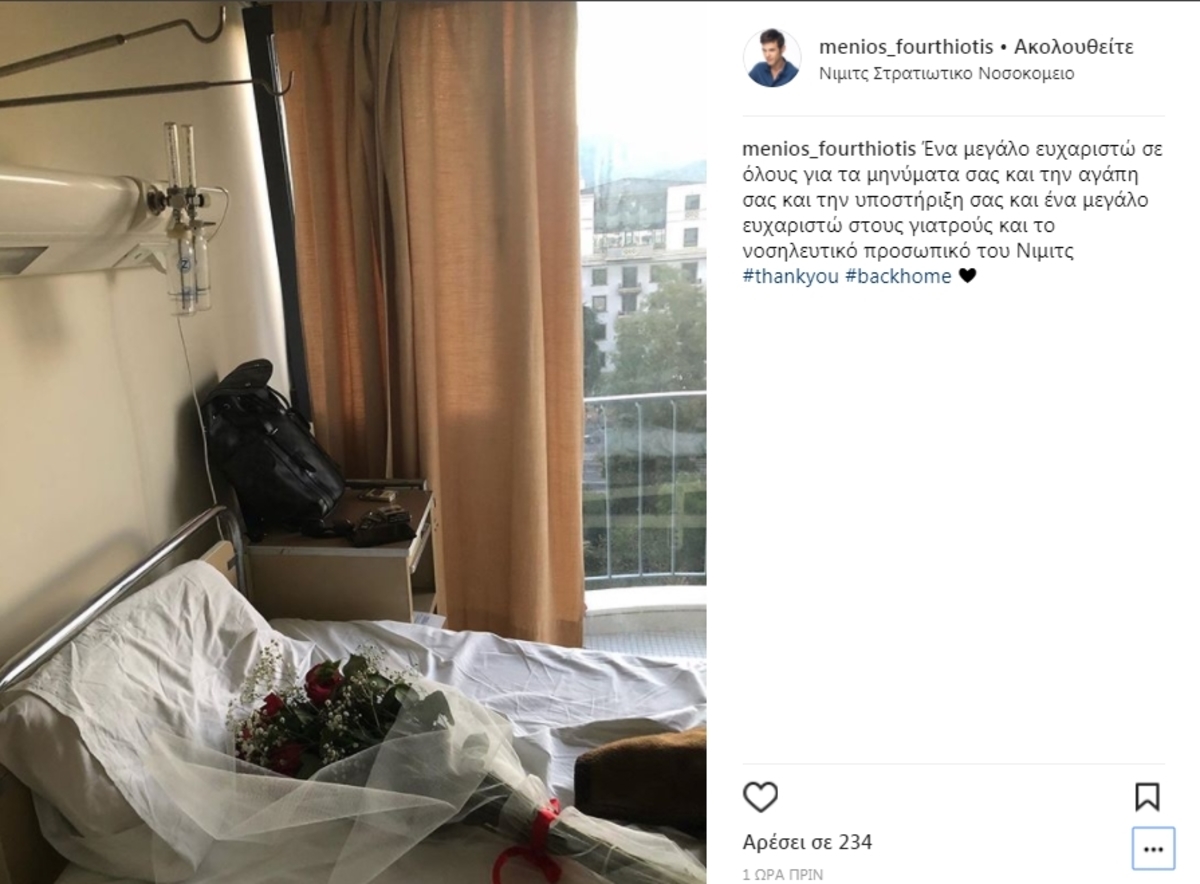Open the three-dots more options menu
Screen dimensions: 1200x884
tap(1153, 849)
